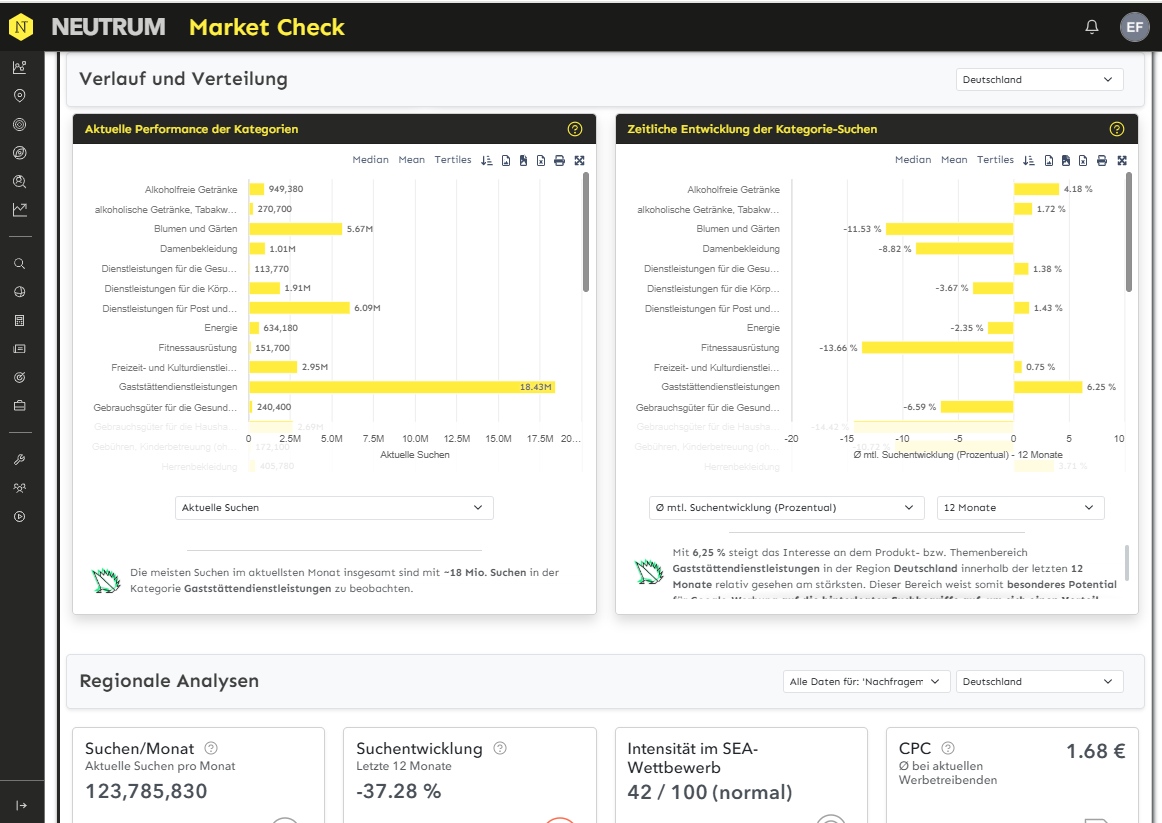Click the 1.68 € CPC value
The width and height of the screenshot is (1162, 823).
[x=1095, y=751]
